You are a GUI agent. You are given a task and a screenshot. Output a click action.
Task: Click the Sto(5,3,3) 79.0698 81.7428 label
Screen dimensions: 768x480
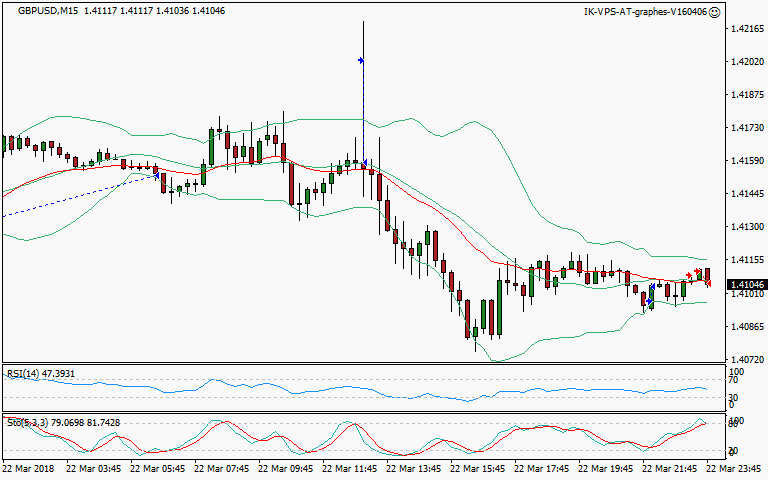click(x=63, y=422)
